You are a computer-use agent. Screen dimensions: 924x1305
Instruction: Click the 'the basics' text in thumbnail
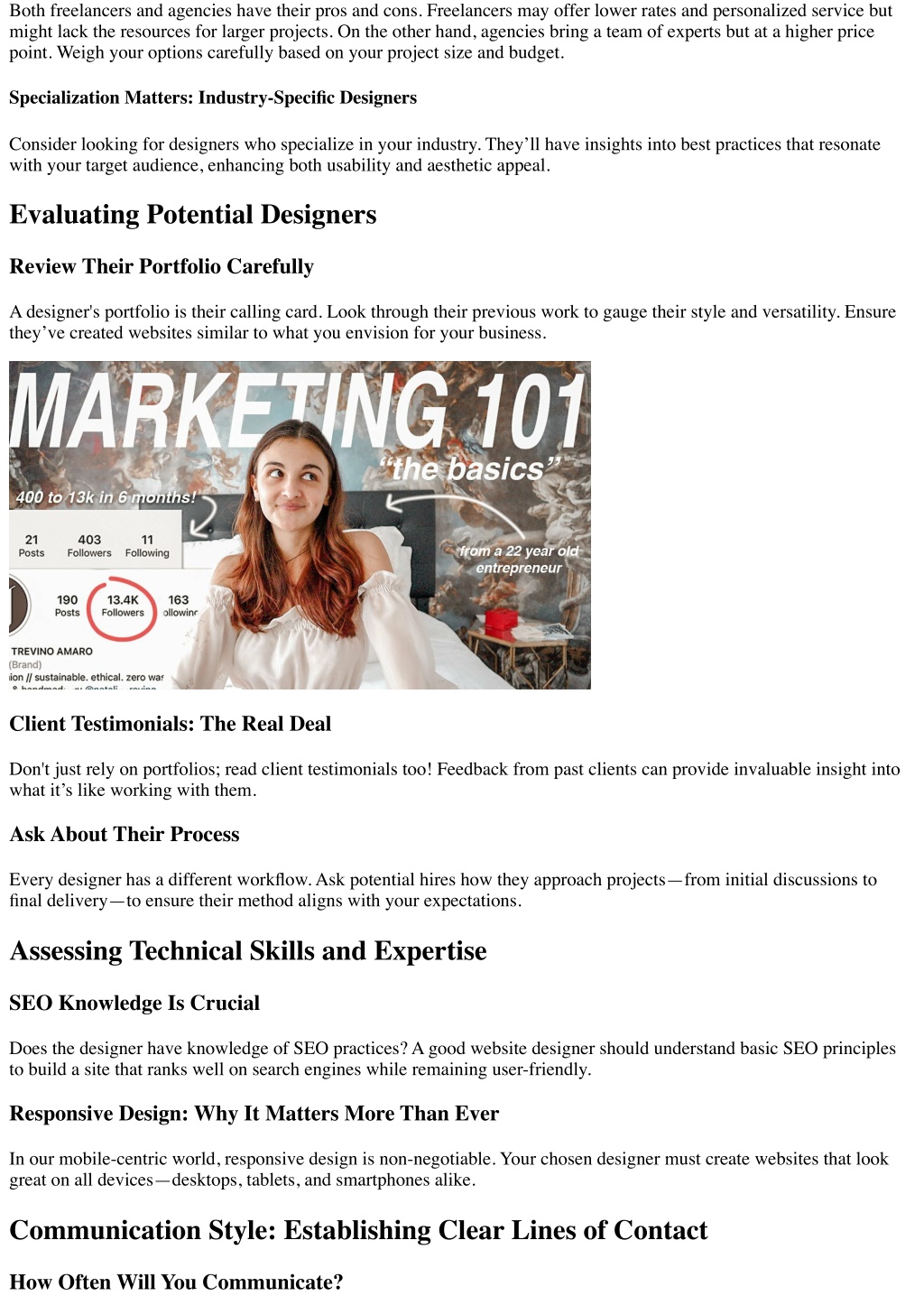[469, 469]
